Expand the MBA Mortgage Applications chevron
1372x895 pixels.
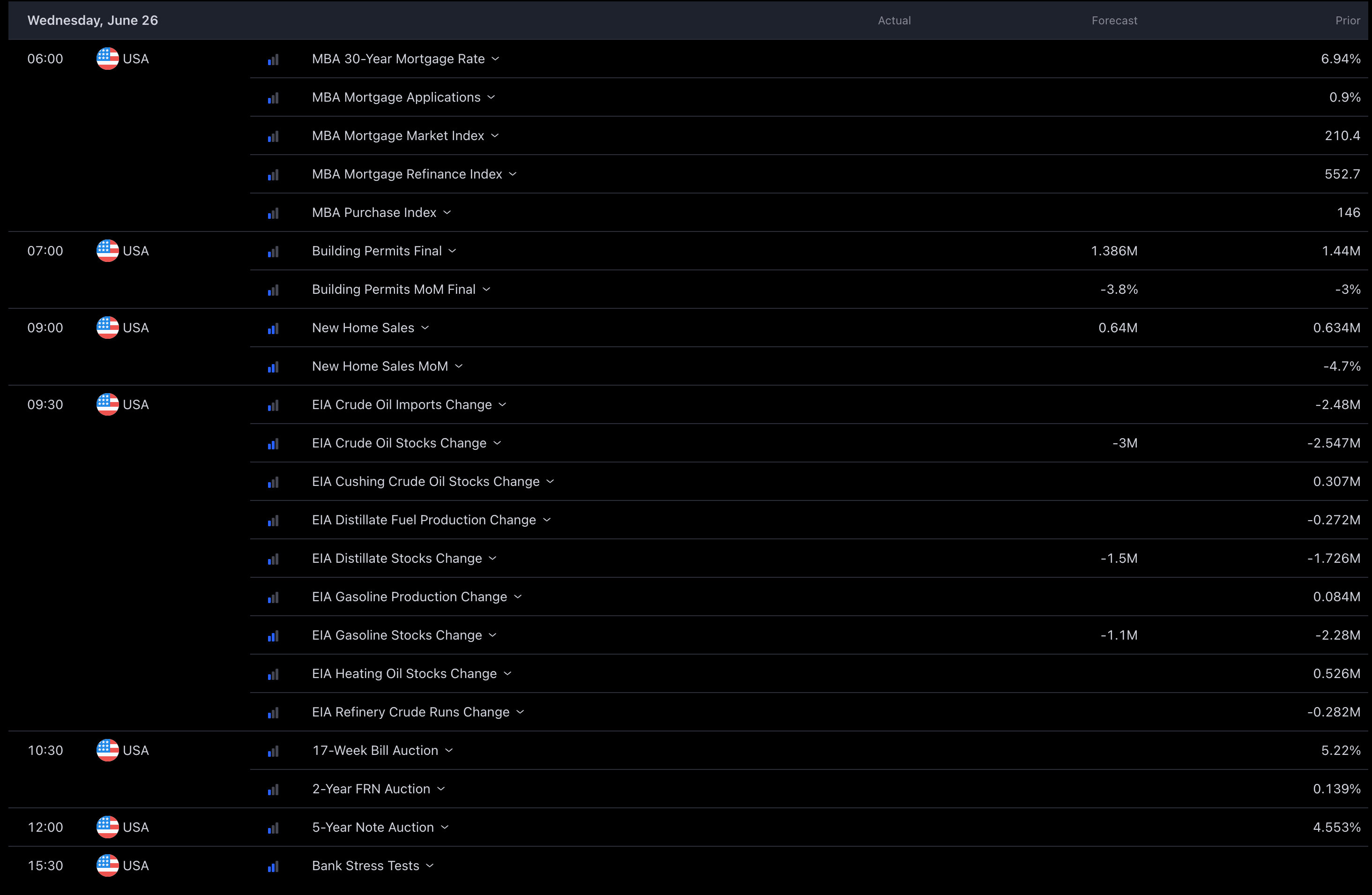pyautogui.click(x=491, y=97)
